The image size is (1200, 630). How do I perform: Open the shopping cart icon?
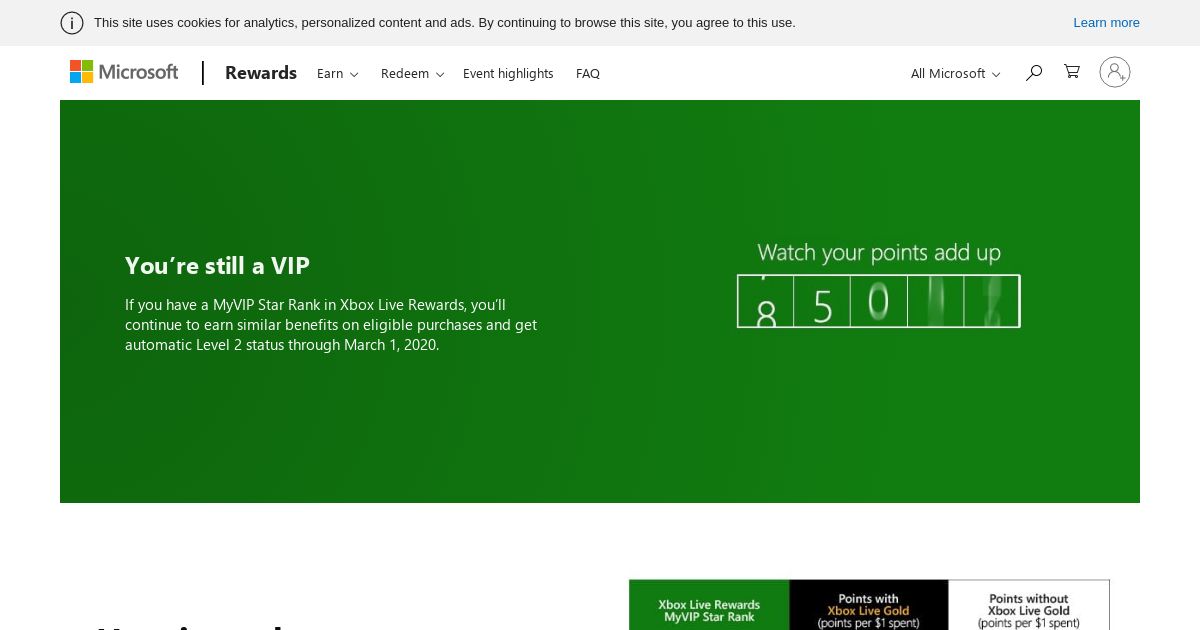click(1072, 72)
